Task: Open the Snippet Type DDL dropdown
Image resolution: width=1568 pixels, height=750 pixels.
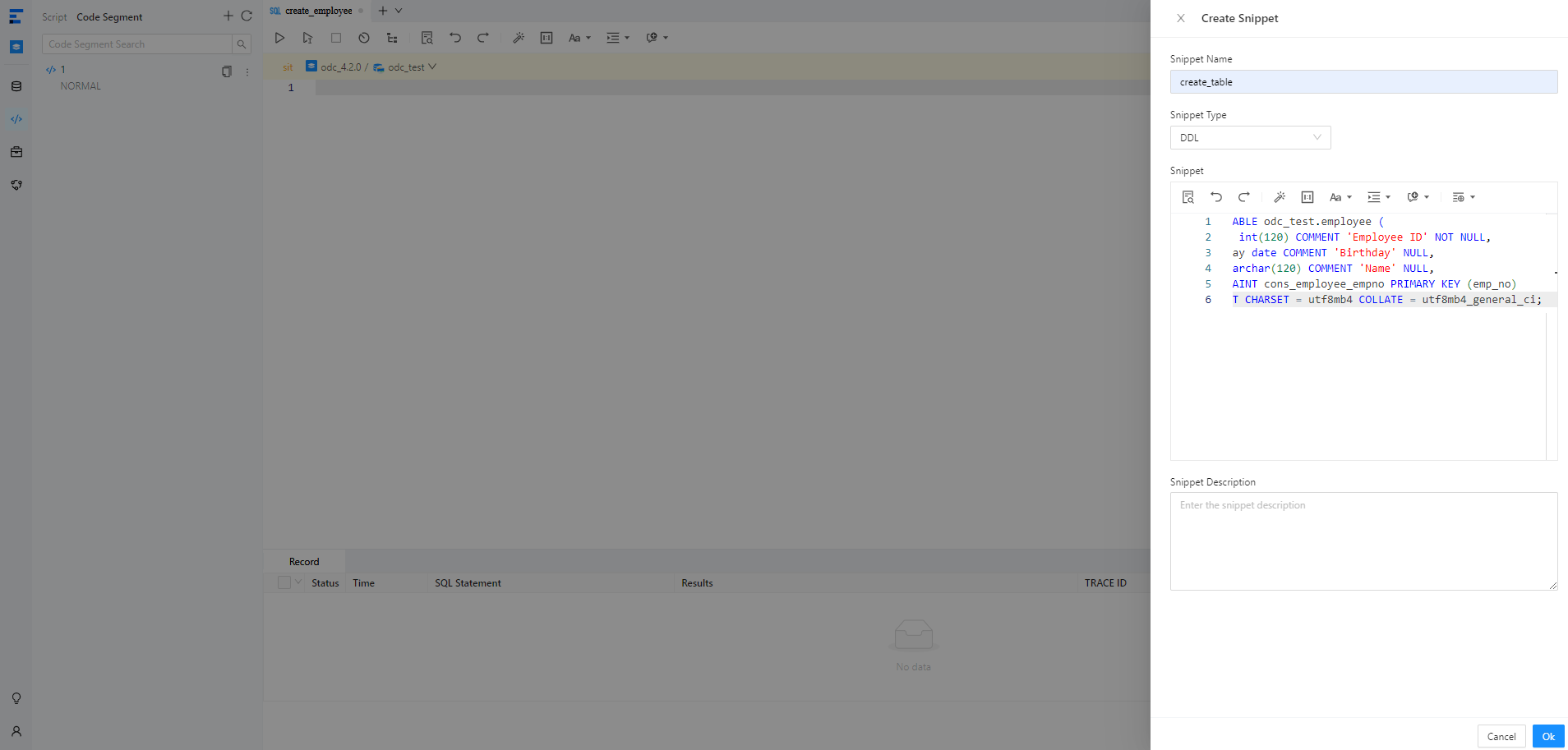Action: coord(1249,137)
